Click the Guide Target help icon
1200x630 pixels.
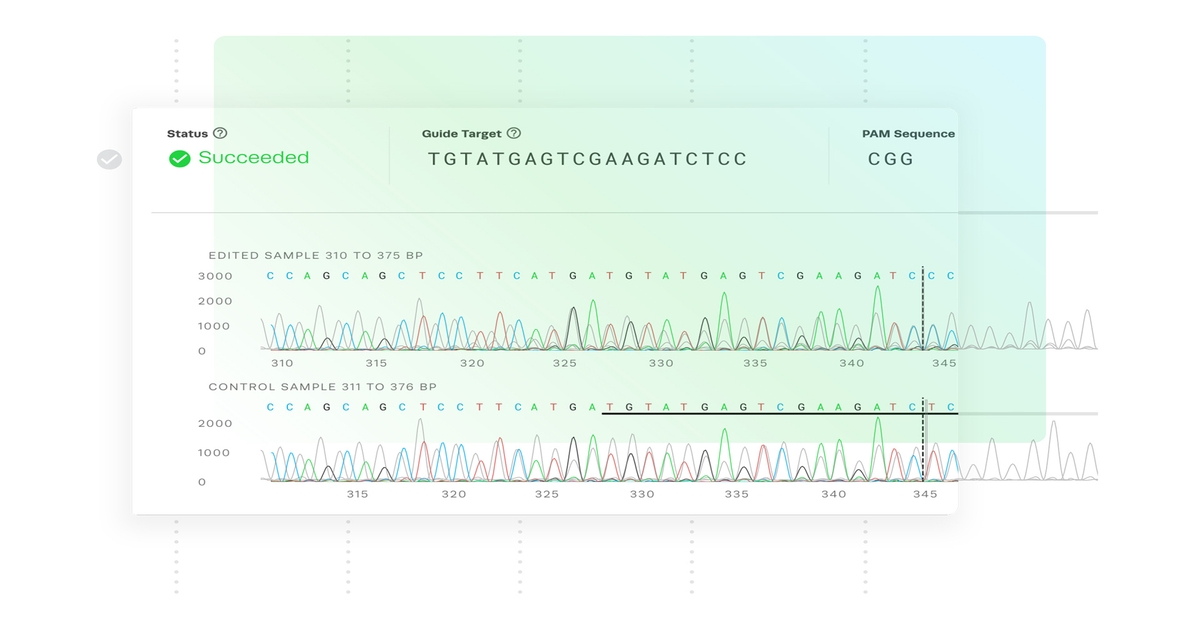[x=514, y=133]
